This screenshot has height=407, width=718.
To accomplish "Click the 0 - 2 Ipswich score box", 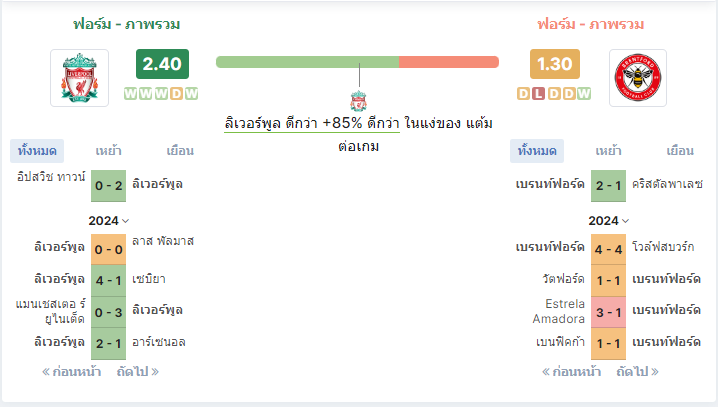I will point(108,185).
